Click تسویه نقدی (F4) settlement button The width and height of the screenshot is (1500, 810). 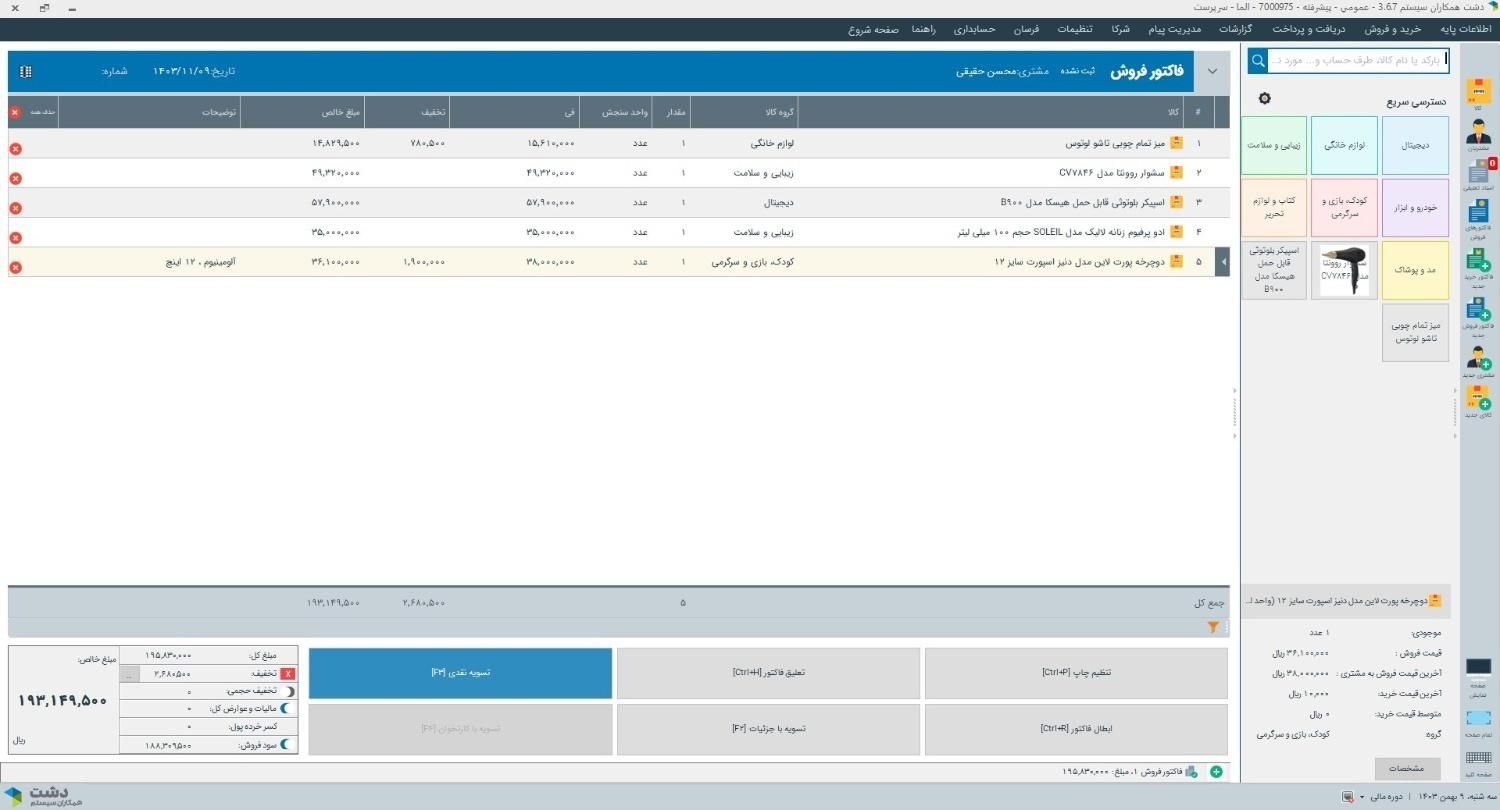pyautogui.click(x=460, y=672)
